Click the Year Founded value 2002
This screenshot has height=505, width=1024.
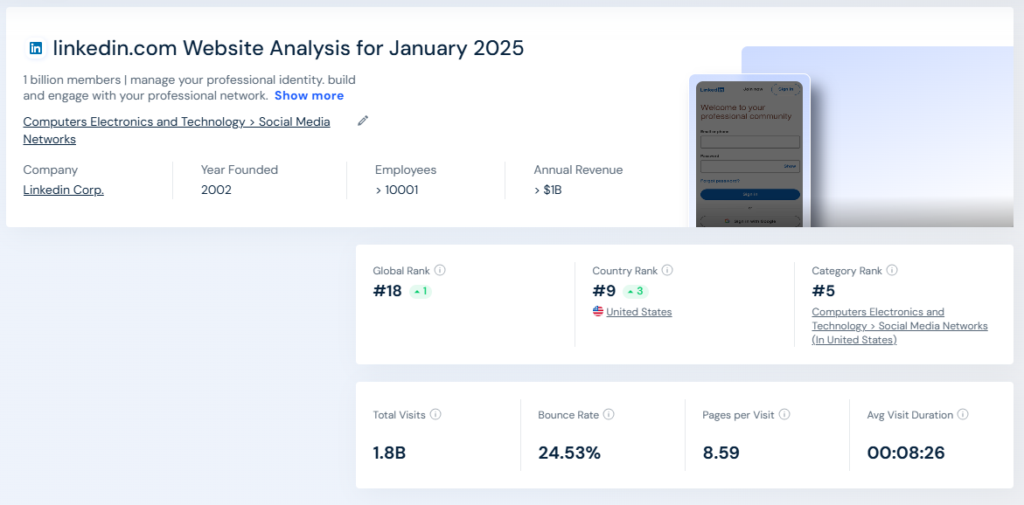click(216, 190)
